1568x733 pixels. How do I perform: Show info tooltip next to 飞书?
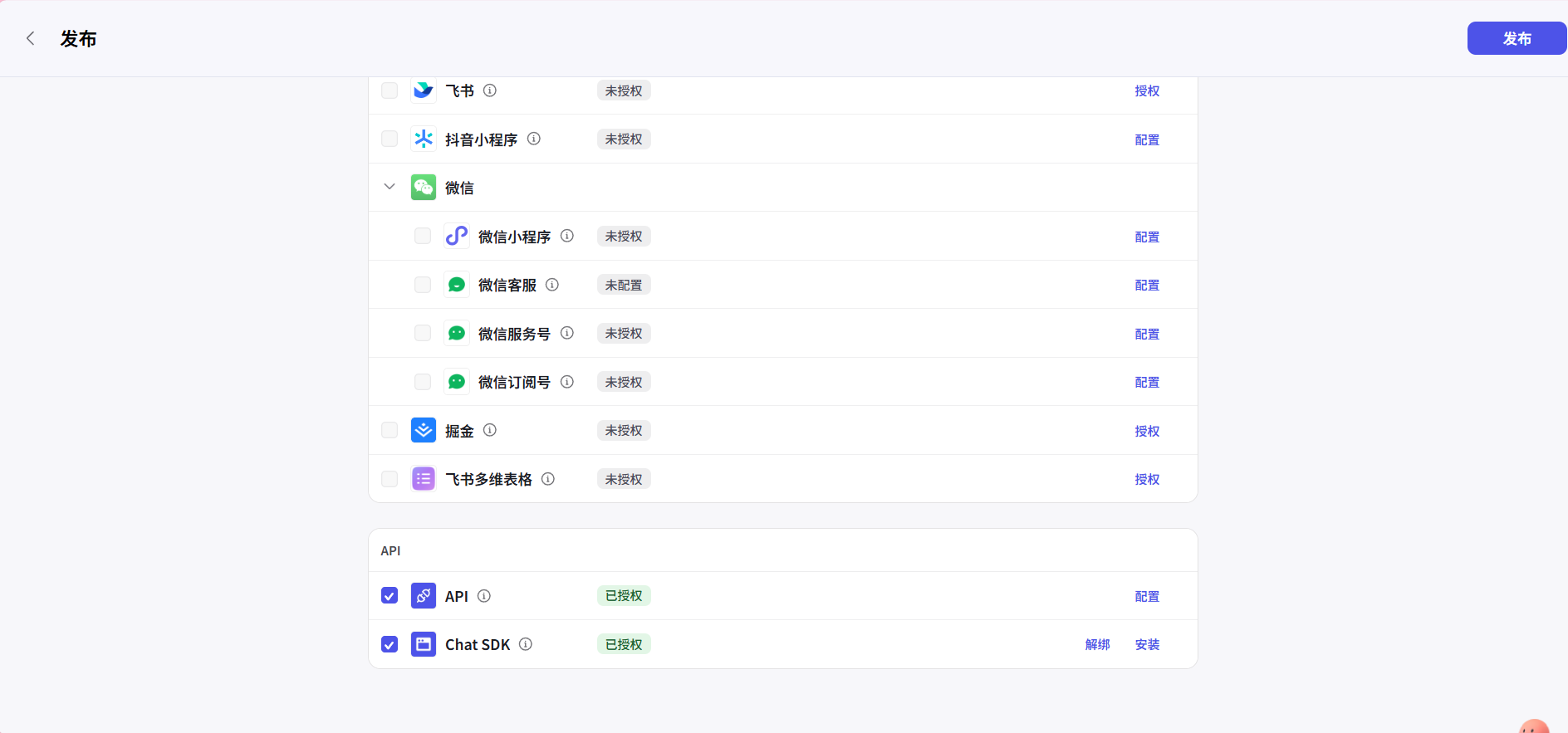tap(490, 90)
